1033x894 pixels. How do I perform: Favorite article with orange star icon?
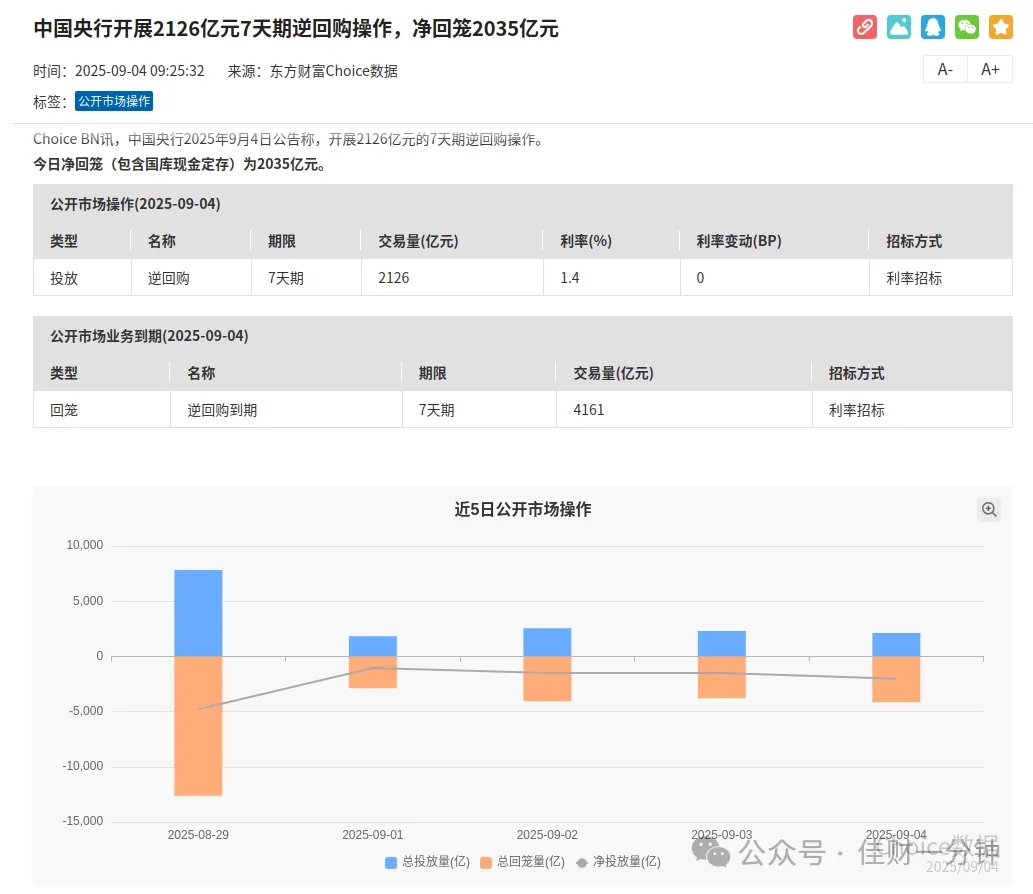1001,27
